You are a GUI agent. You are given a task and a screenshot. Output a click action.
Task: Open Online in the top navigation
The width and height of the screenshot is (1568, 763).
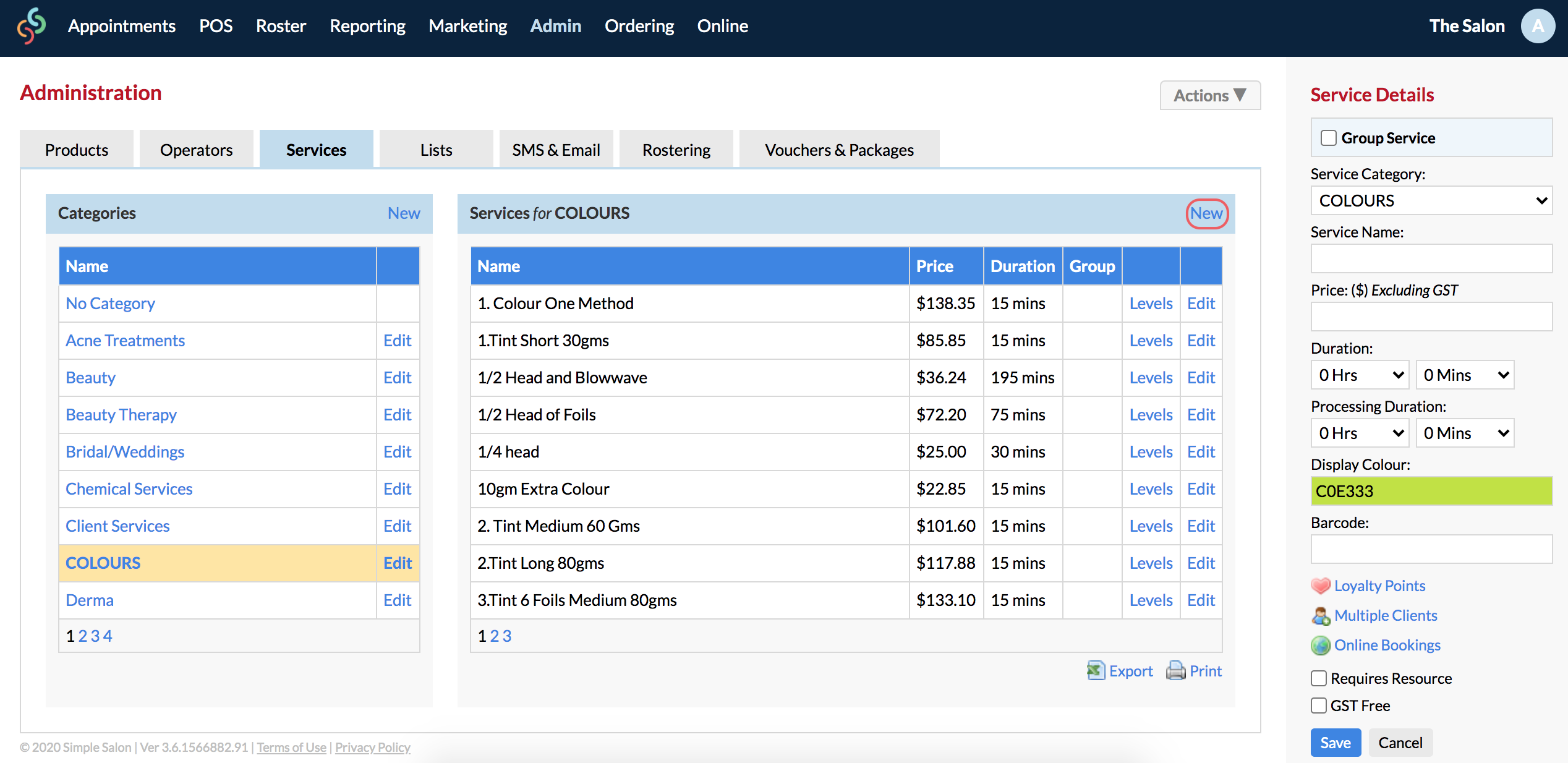(723, 26)
